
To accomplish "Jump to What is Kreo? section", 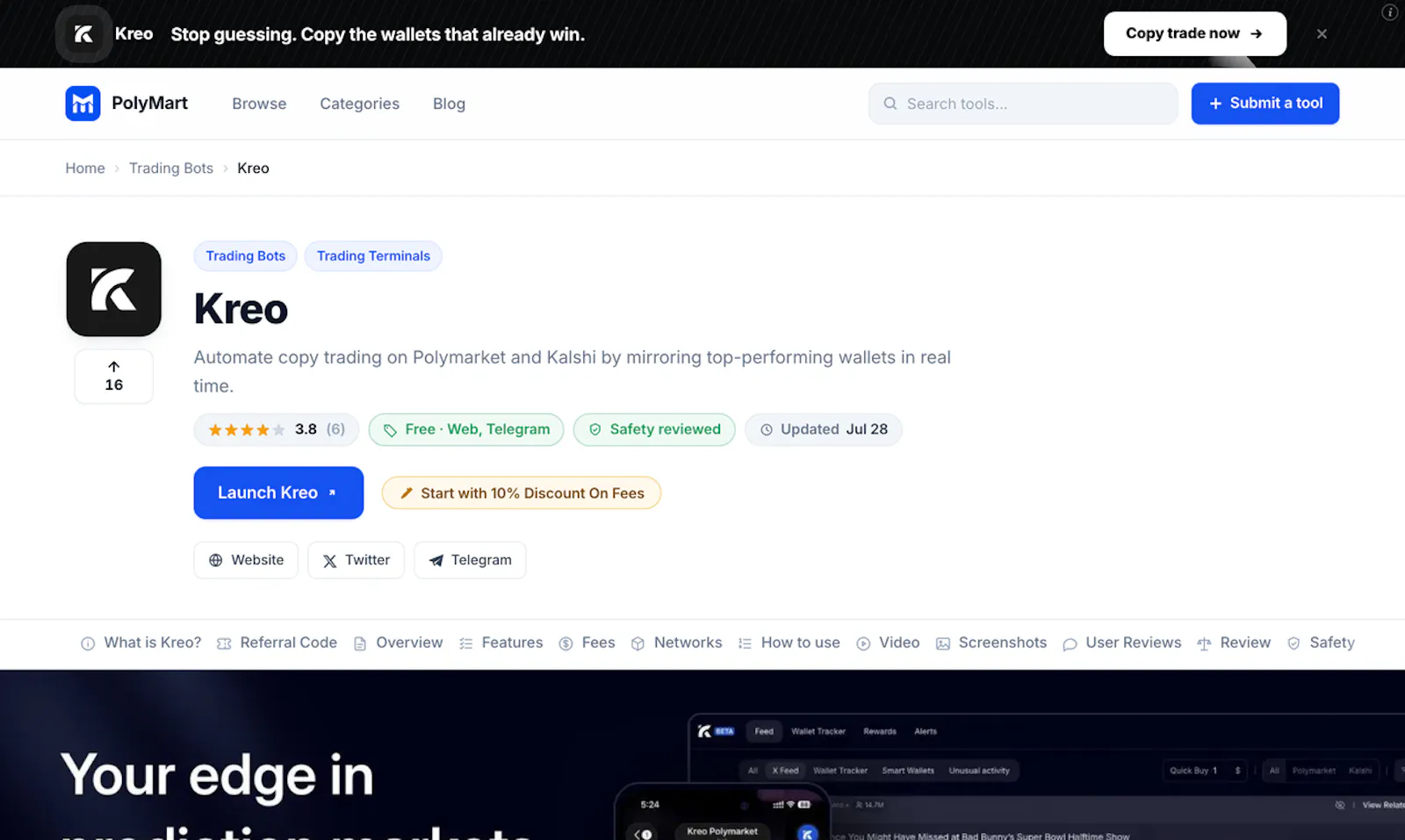I will [x=141, y=643].
